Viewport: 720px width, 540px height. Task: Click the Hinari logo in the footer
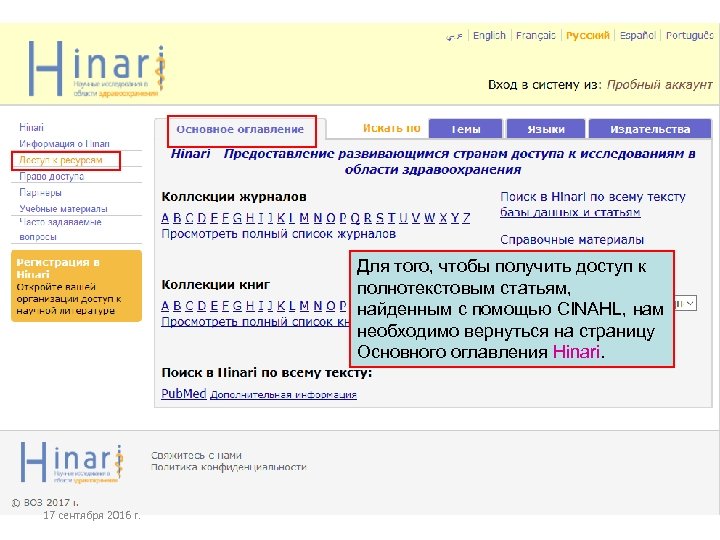72,463
